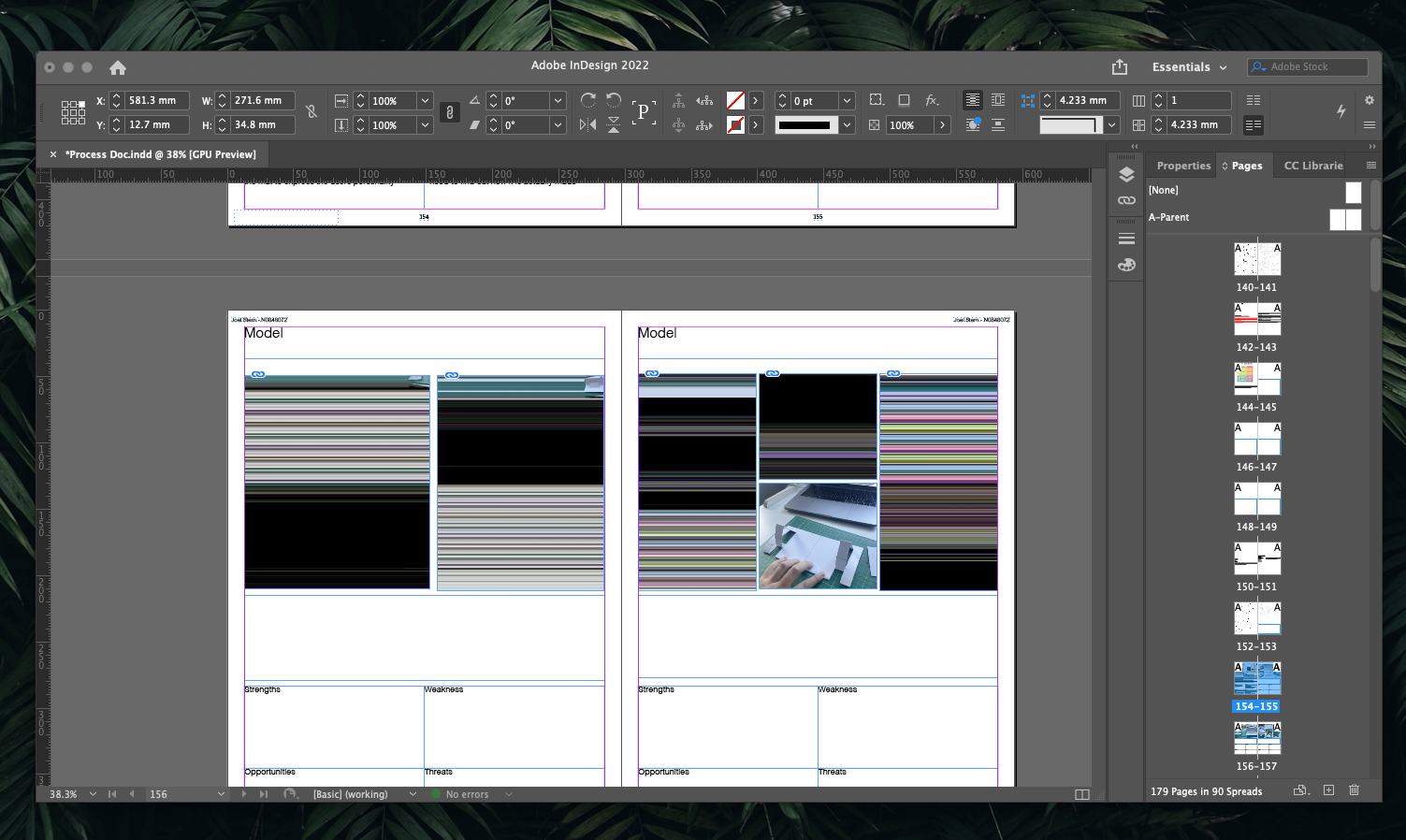Open the page number dropdown at bottom
This screenshot has width=1406, height=840.
[221, 793]
